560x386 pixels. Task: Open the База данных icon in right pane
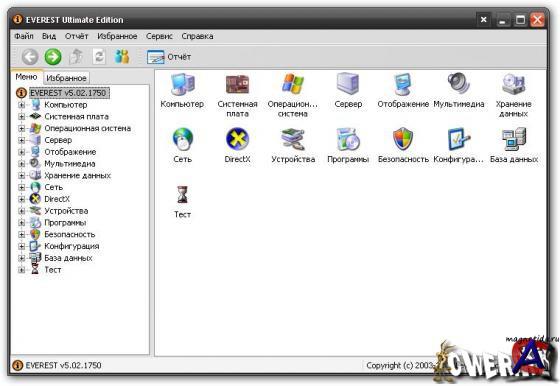514,139
